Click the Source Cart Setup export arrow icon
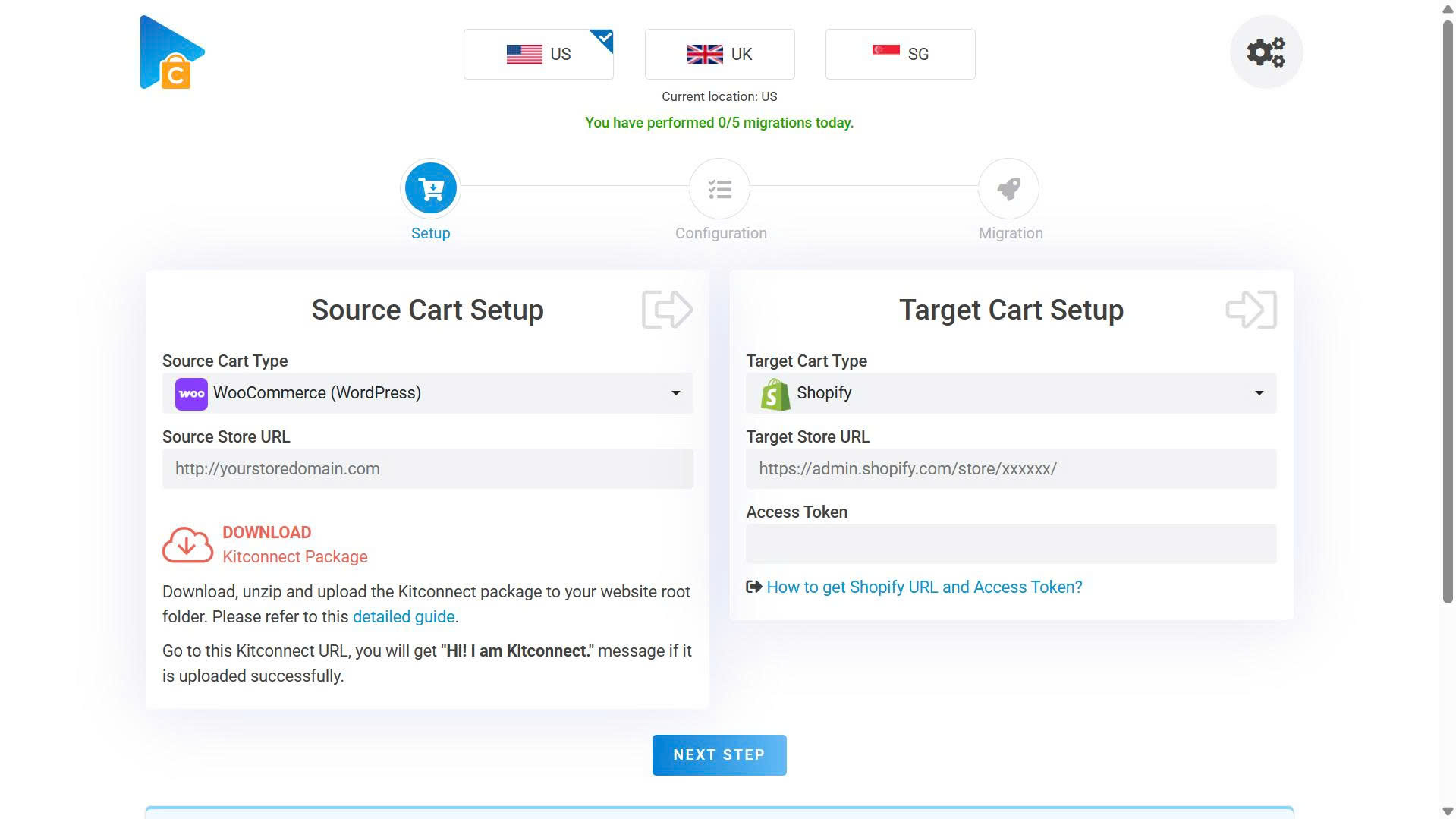The image size is (1456, 819). (666, 309)
